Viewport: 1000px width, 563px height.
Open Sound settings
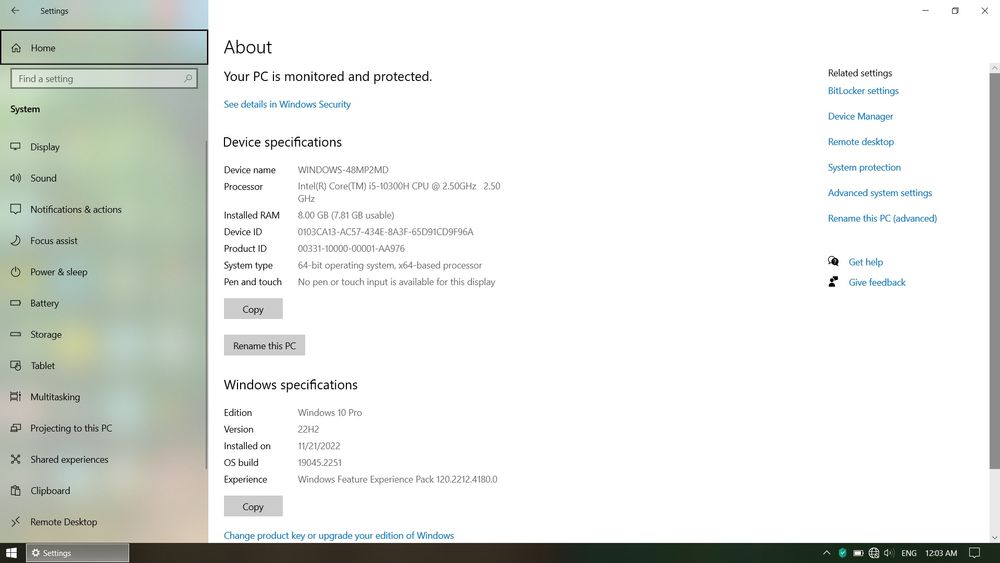104,178
